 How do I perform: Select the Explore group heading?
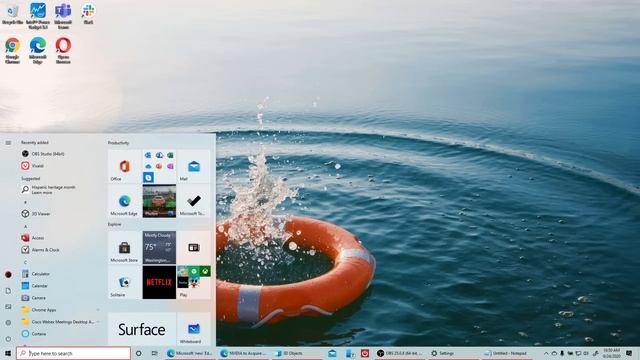pos(114,224)
